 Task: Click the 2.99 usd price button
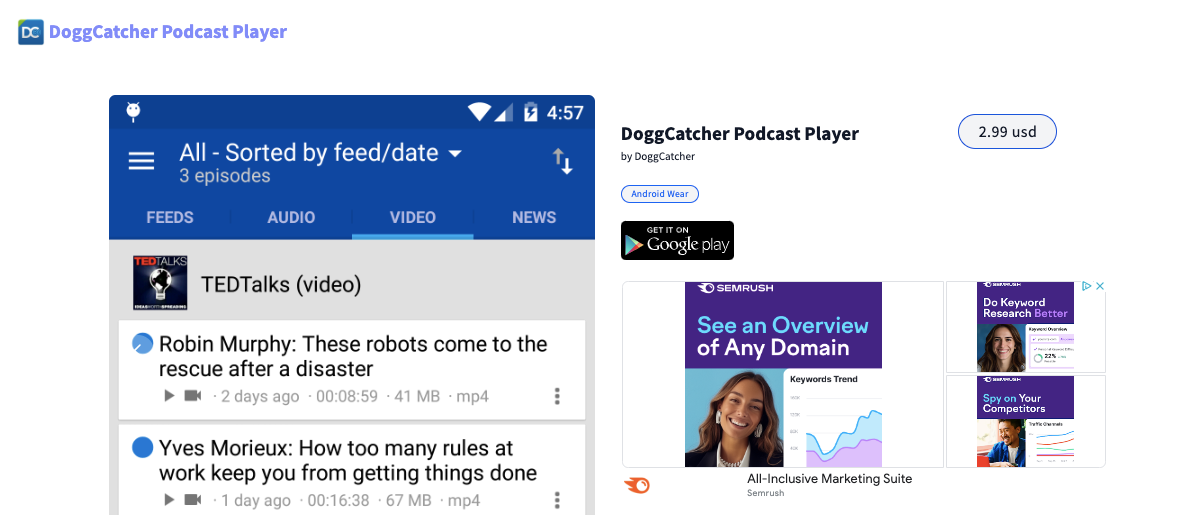[x=1007, y=132]
